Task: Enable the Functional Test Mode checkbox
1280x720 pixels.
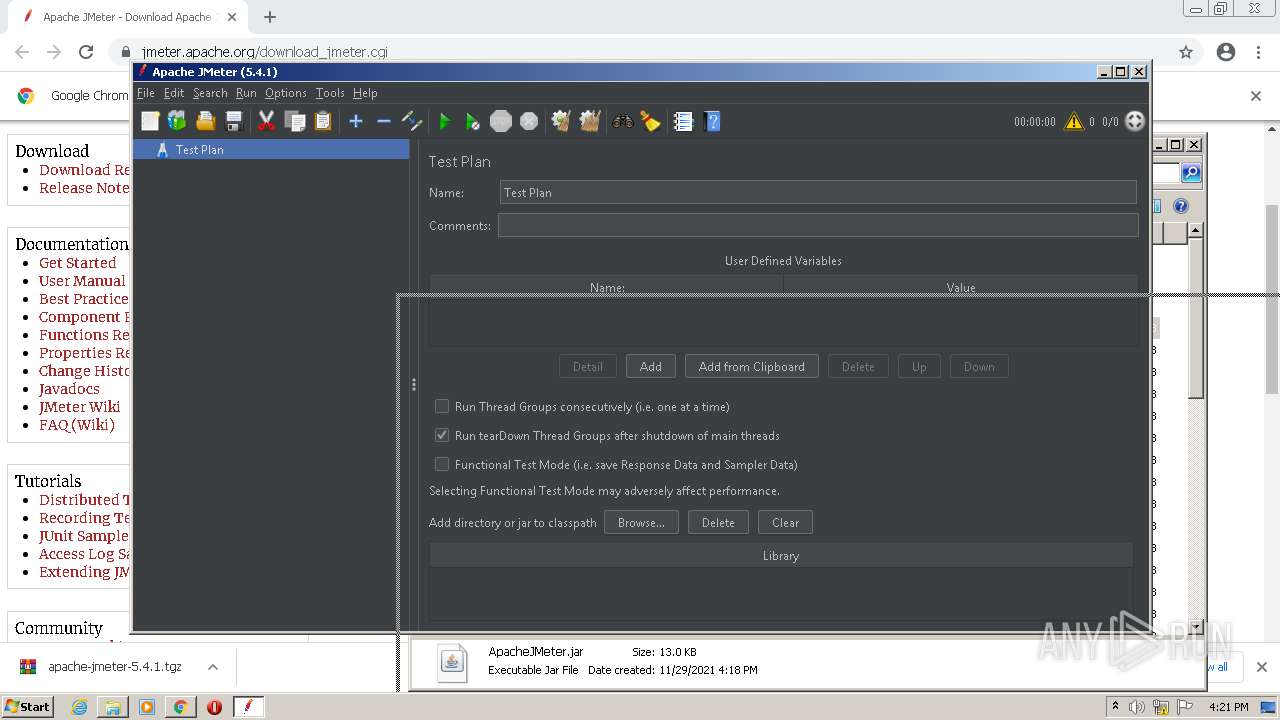Action: coord(441,465)
